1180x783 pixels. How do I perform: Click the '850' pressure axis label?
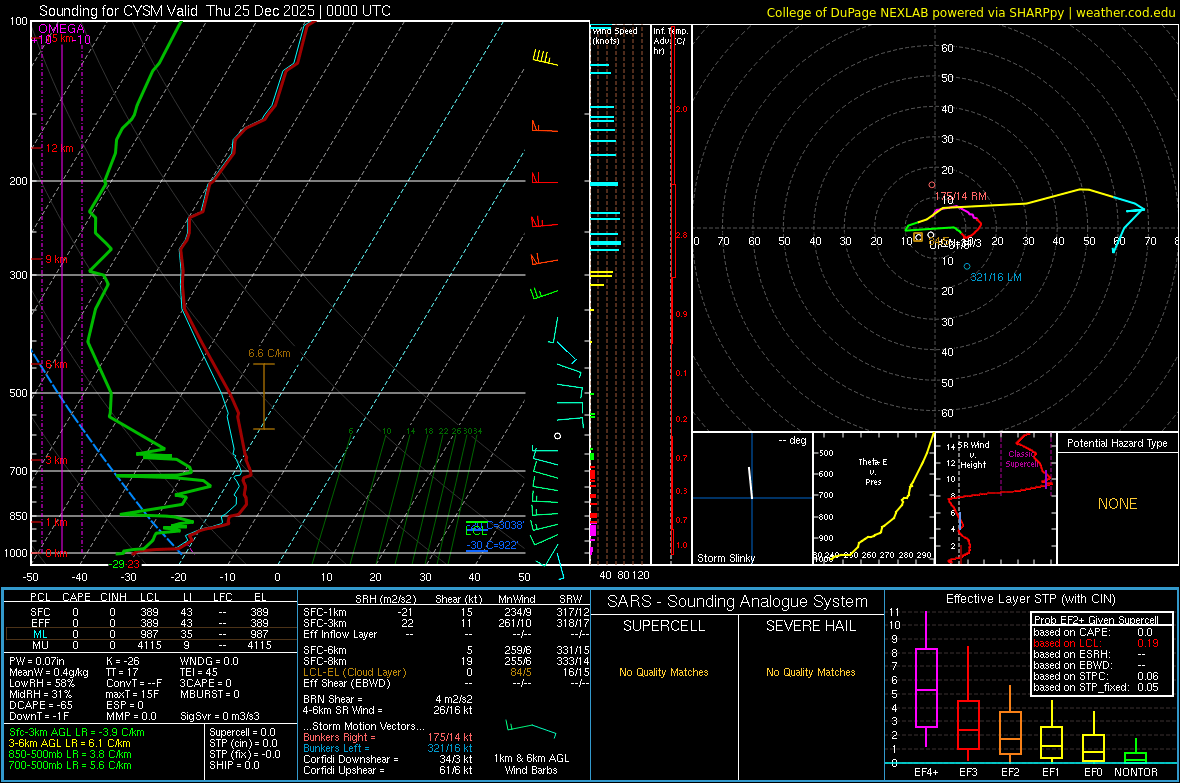point(18,516)
